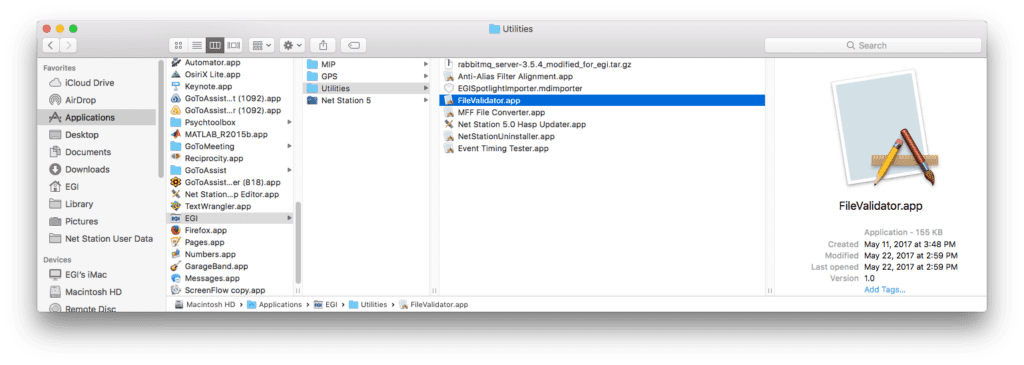
Task: Click the Messages.app icon
Action: (x=176, y=278)
